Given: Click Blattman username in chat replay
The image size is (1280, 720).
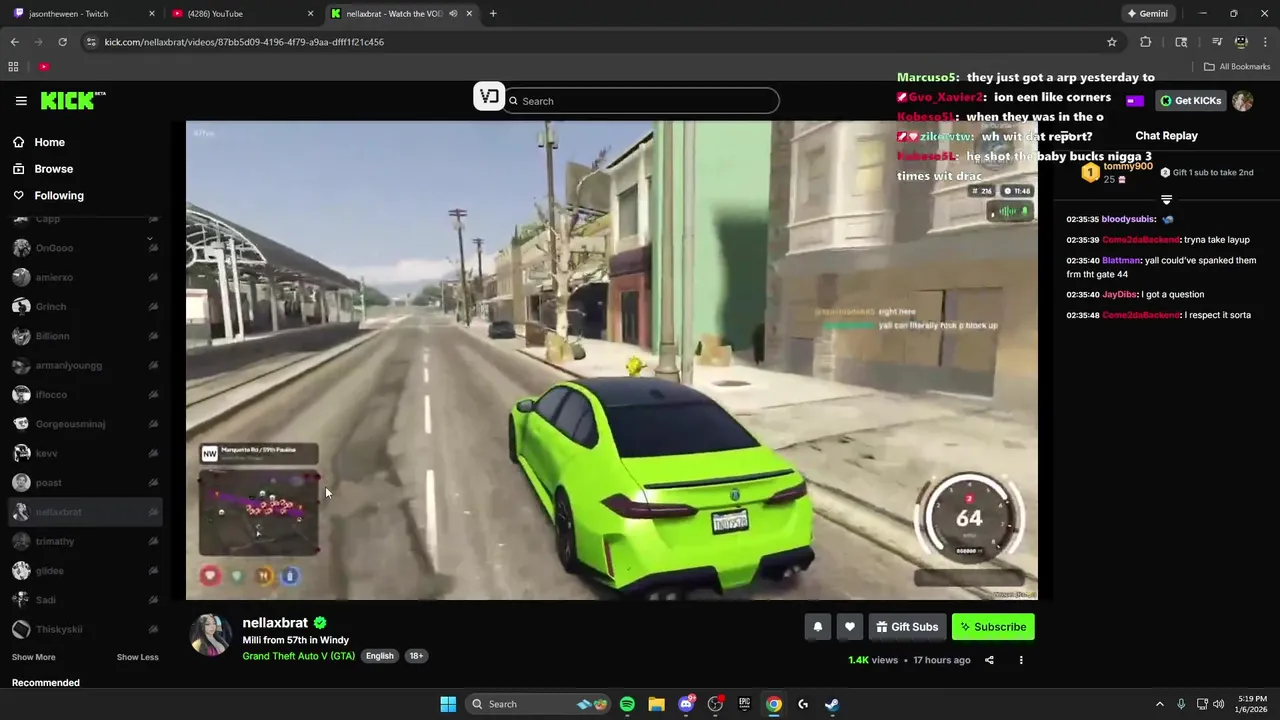Looking at the screenshot, I should coord(1121,261).
